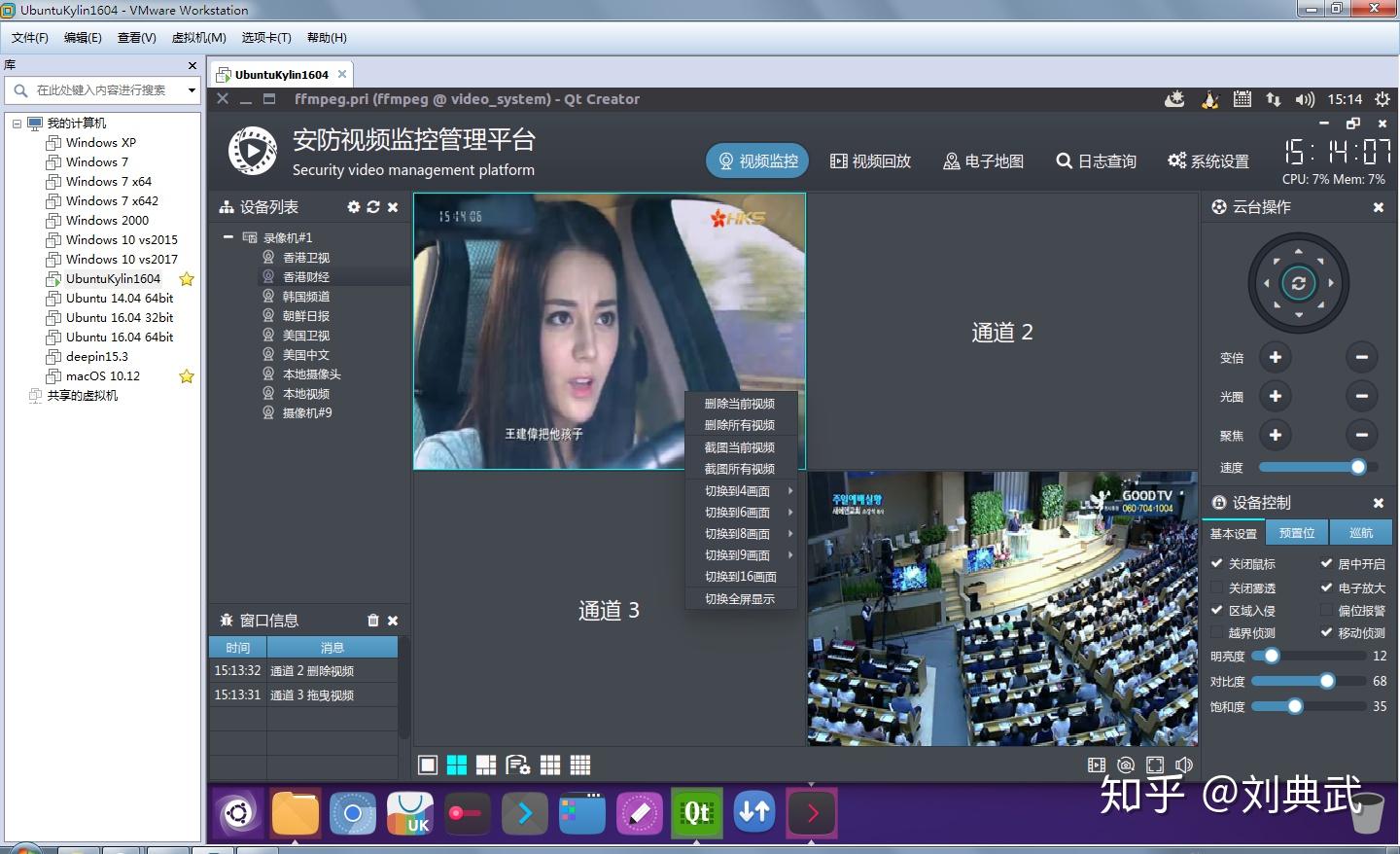This screenshot has width=1400, height=854.
Task: Select the 9-grid screen layout icon
Action: 550,765
